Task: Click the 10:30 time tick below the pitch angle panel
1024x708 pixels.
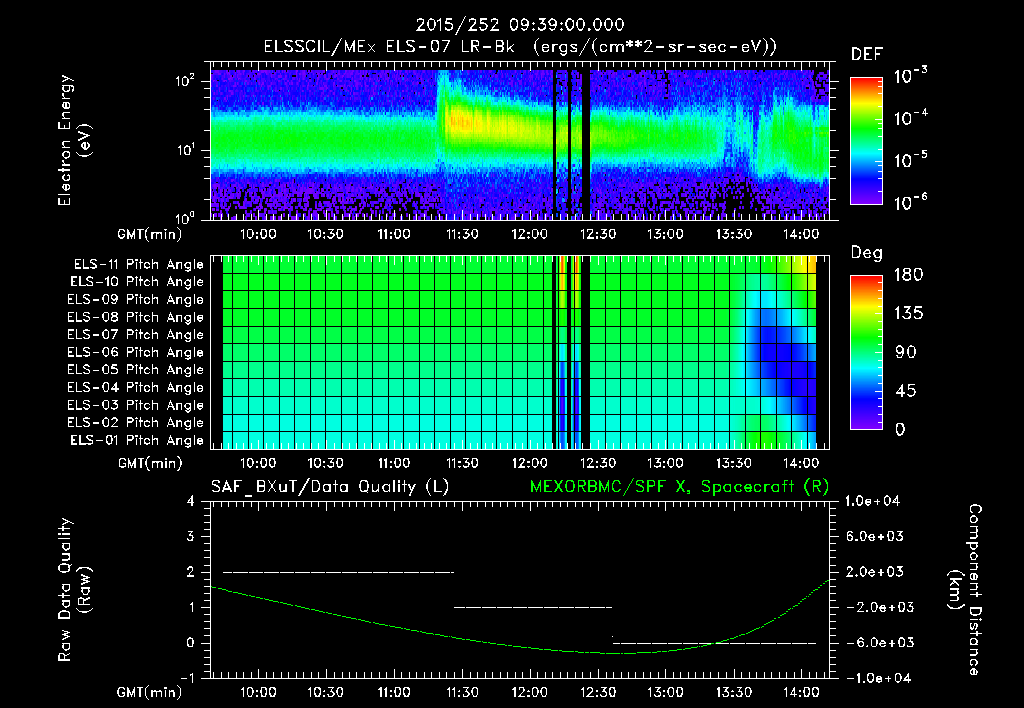Action: point(325,463)
